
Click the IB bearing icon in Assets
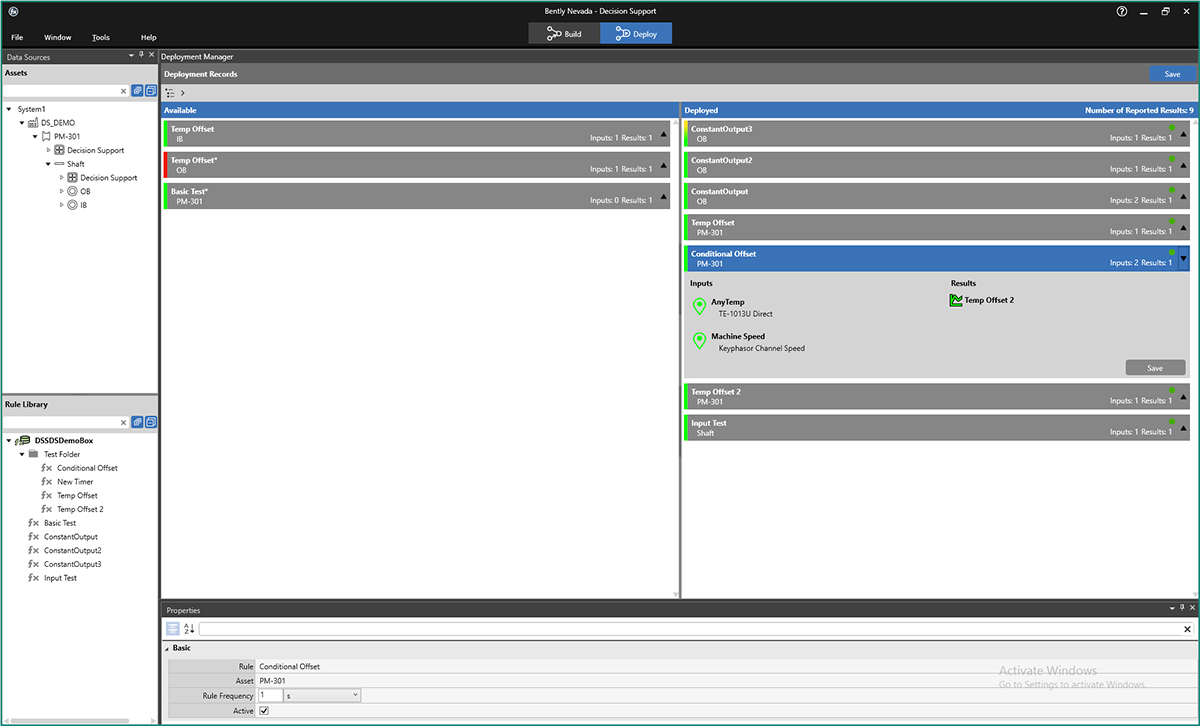pyautogui.click(x=72, y=205)
